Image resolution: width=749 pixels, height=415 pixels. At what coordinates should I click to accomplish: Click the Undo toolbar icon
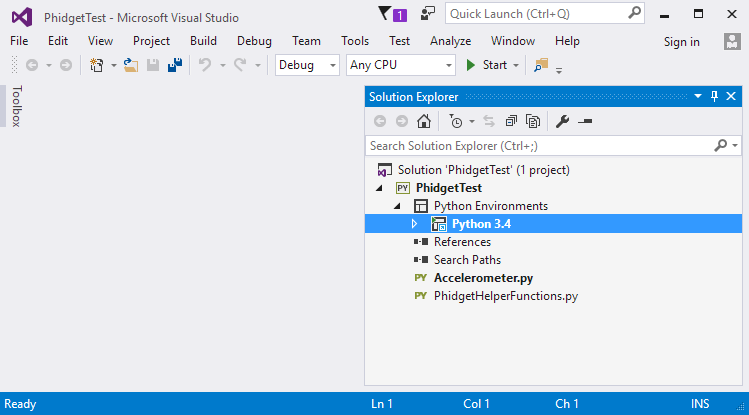click(x=205, y=65)
